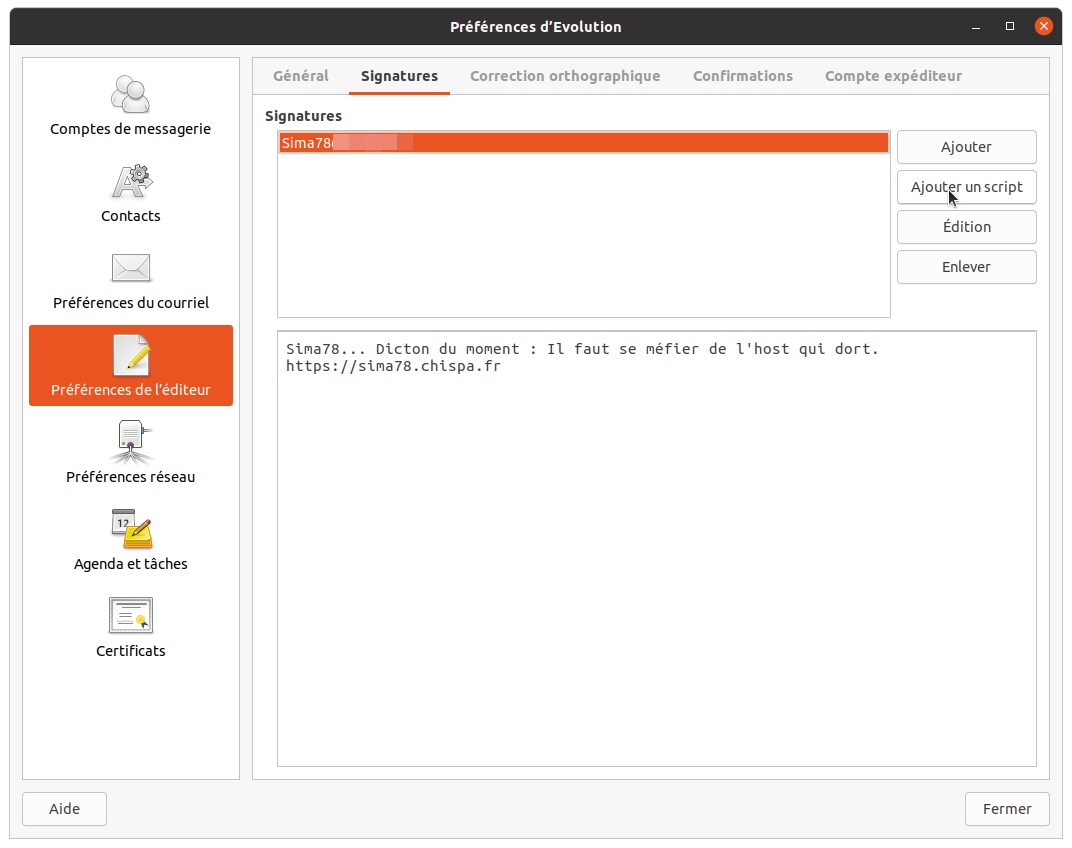Screen dimensions: 1072x848
Task: Select the Certificats icon
Action: (x=130, y=616)
